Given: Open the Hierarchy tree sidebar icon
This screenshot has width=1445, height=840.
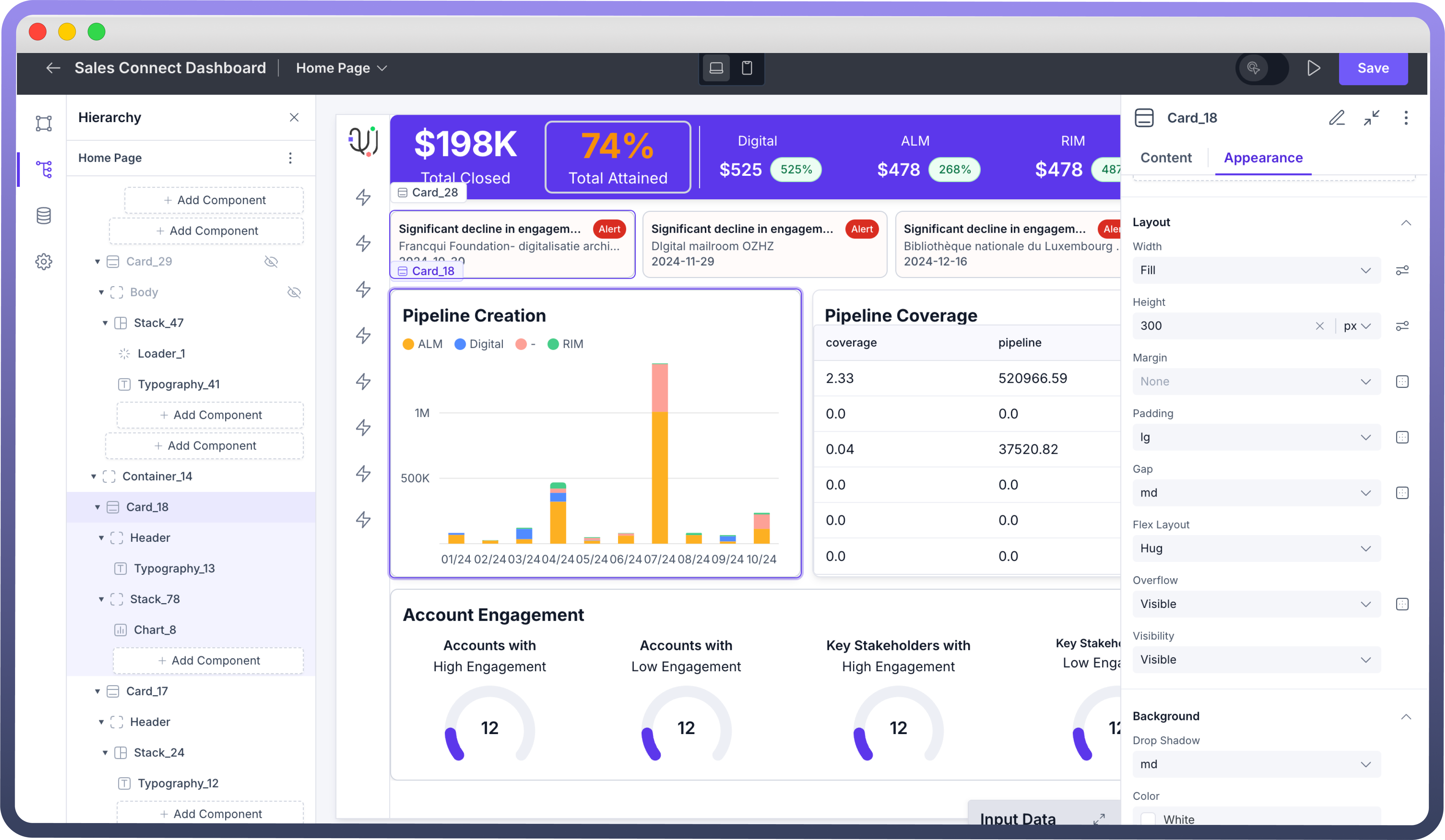Looking at the screenshot, I should pyautogui.click(x=43, y=169).
